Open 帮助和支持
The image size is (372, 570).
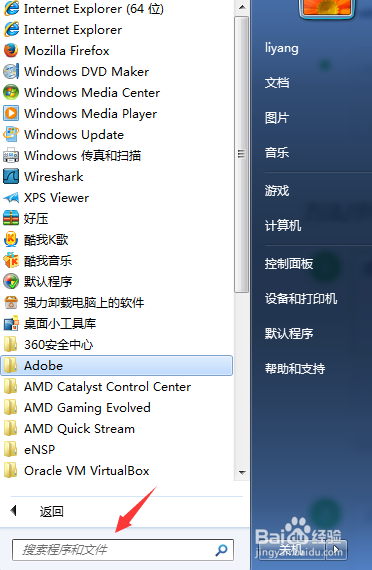295,369
